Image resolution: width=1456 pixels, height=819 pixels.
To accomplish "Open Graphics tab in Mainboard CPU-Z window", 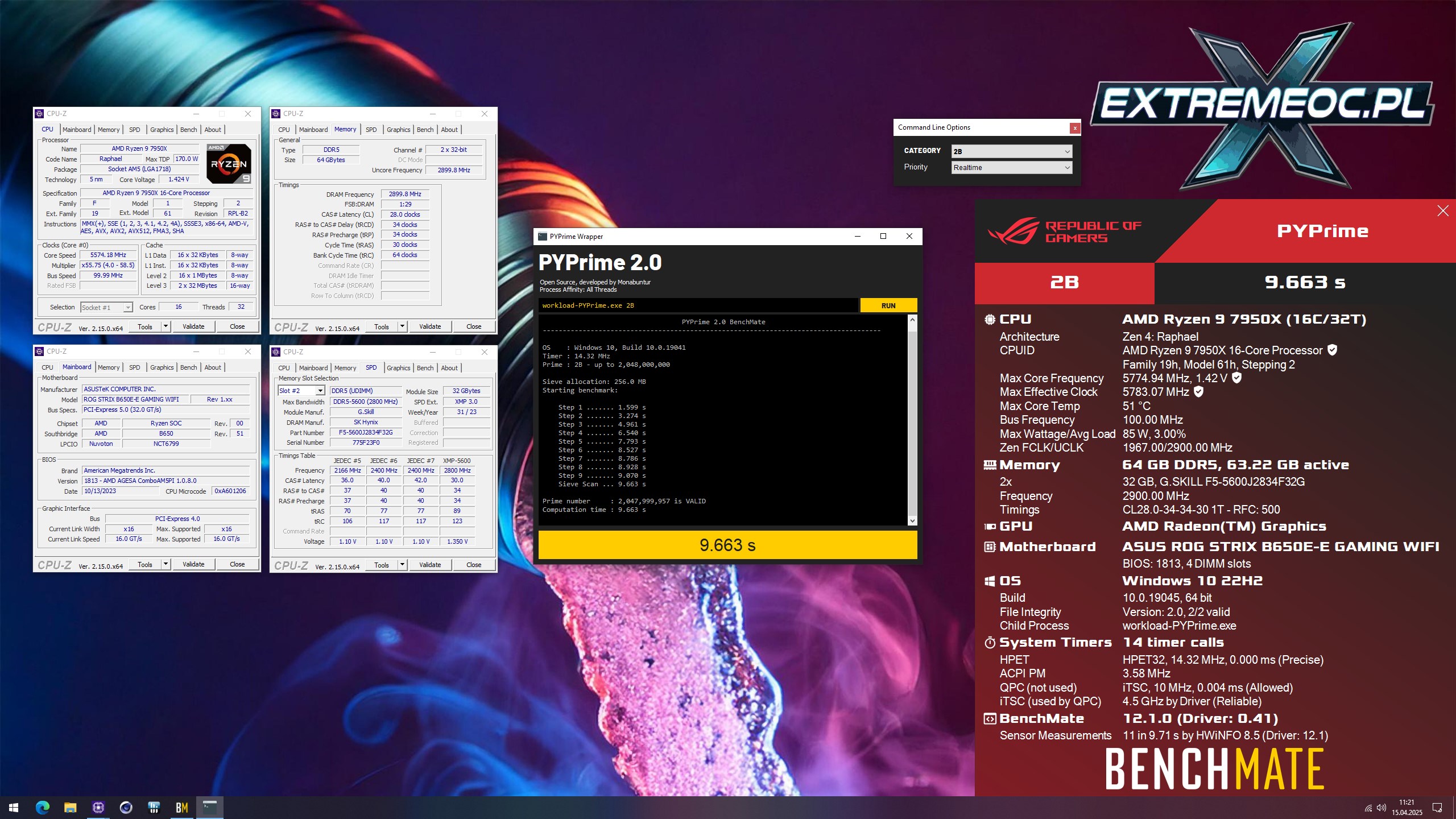I will (x=162, y=367).
